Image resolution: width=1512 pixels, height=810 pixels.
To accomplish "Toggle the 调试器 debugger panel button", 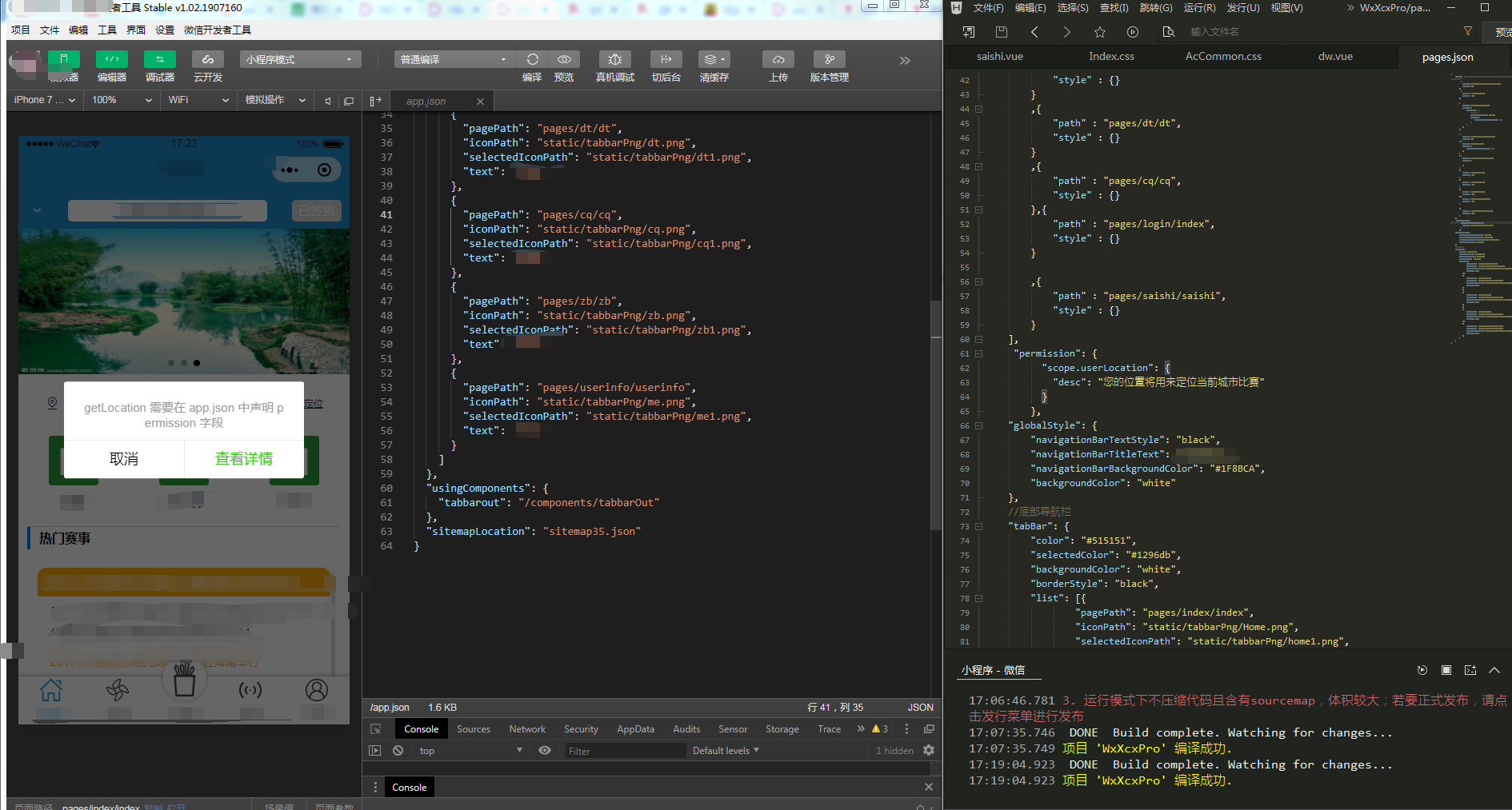I will point(160,60).
